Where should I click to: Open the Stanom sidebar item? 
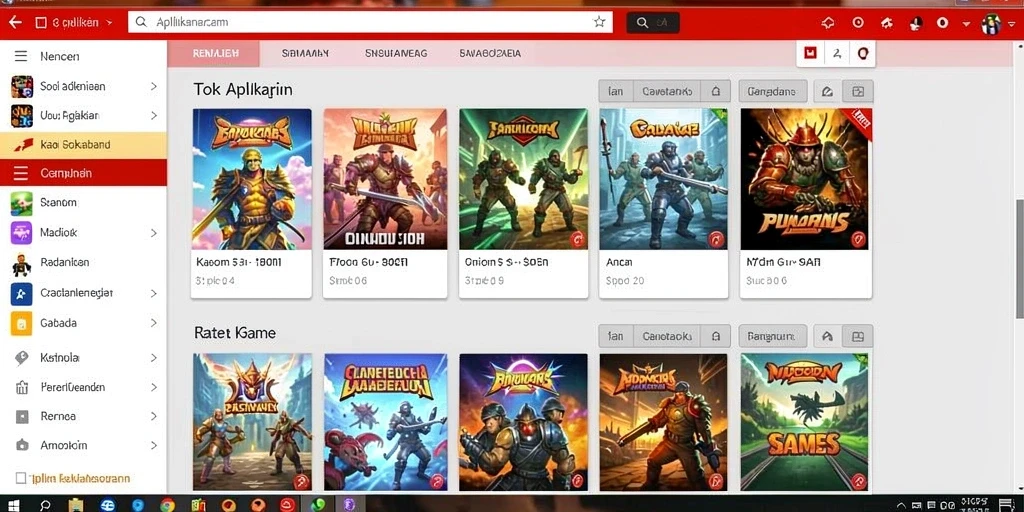click(84, 203)
